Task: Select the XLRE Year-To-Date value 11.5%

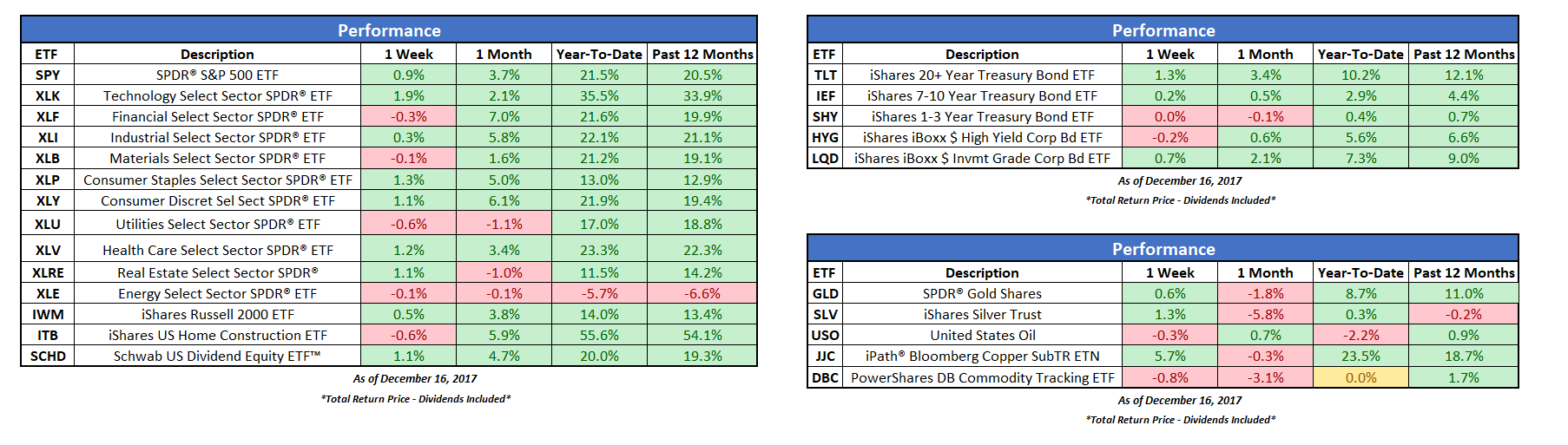Action: [599, 273]
